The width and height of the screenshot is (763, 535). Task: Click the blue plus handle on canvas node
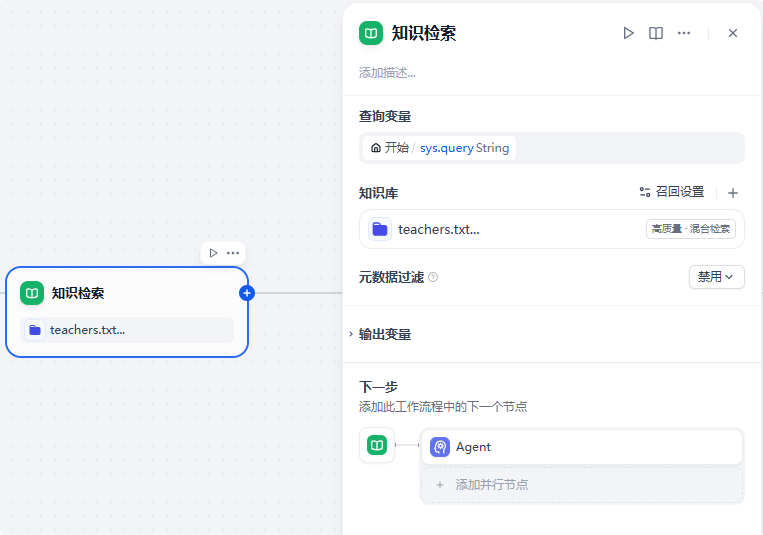[247, 293]
